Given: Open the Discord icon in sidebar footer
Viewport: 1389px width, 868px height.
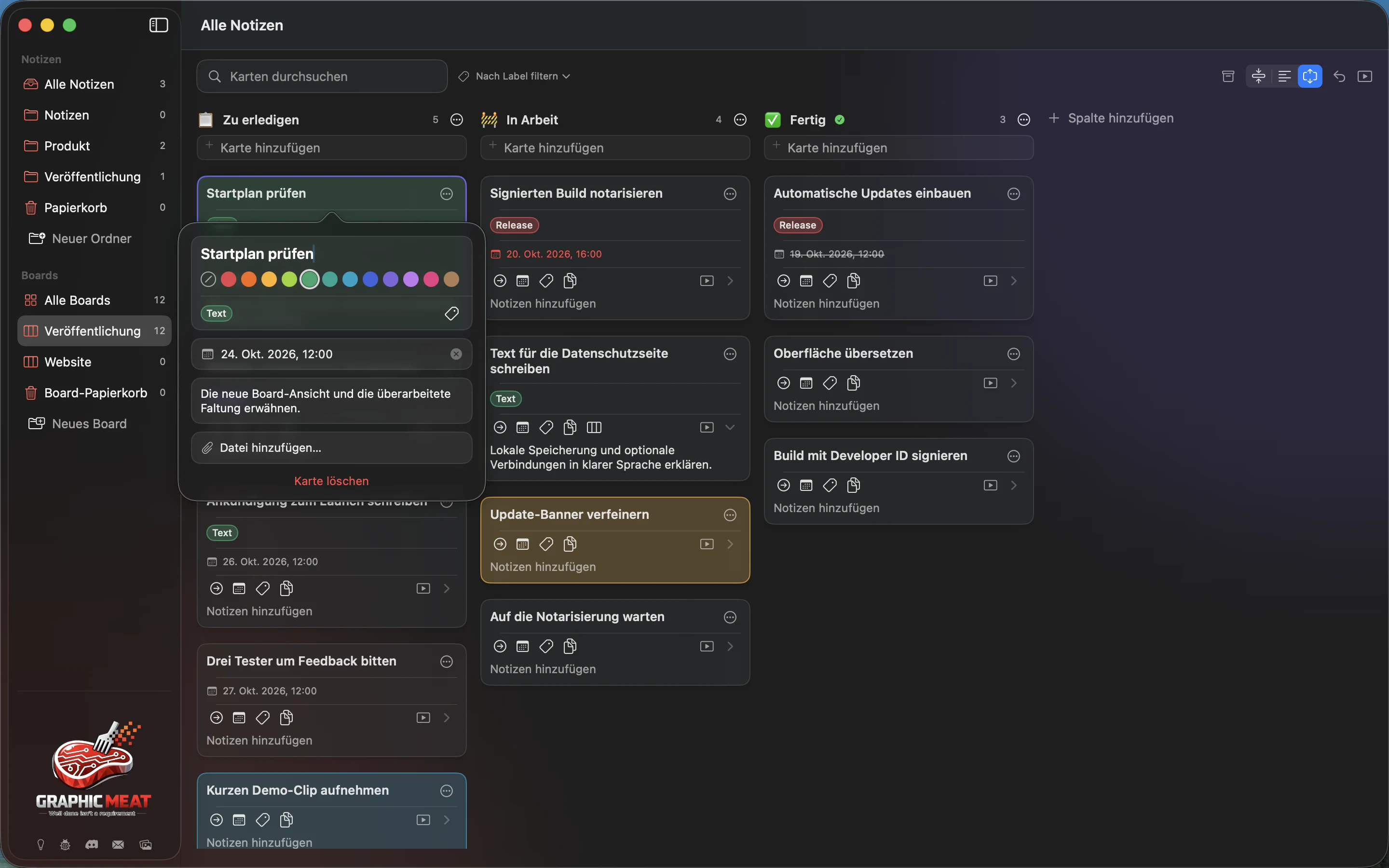Looking at the screenshot, I should [x=92, y=844].
